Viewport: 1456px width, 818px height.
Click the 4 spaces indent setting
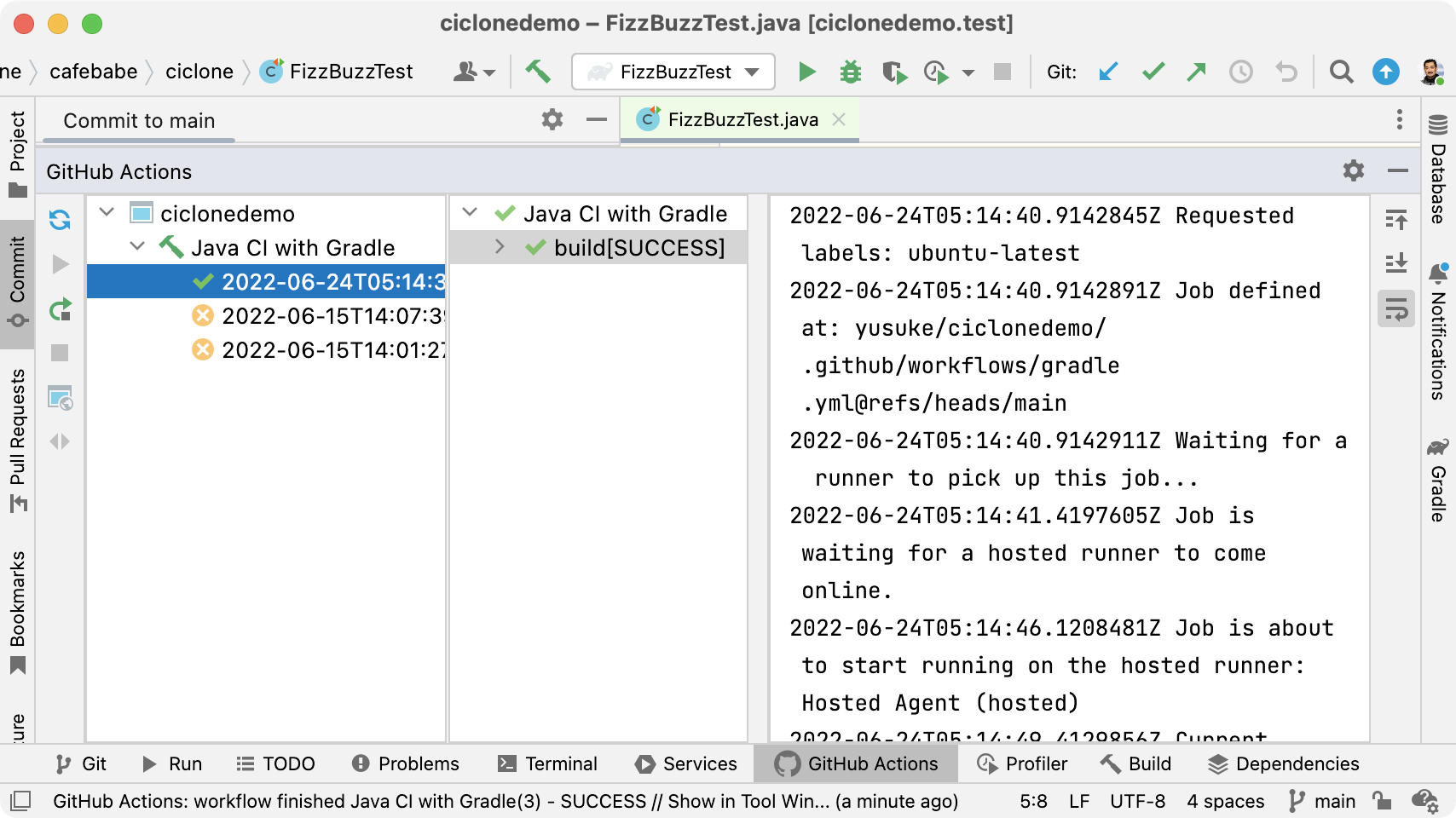1225,801
